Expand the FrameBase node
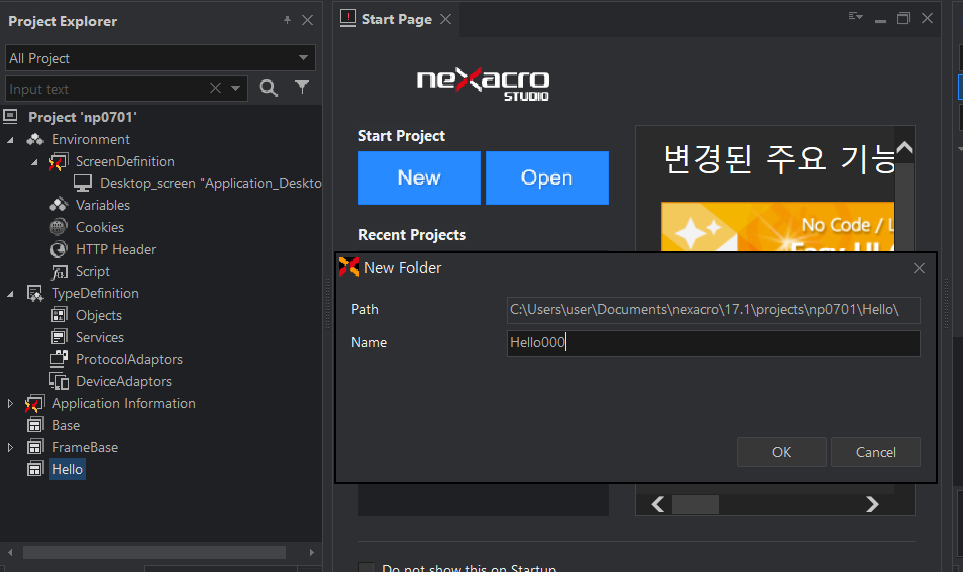The image size is (963, 572). (x=10, y=447)
